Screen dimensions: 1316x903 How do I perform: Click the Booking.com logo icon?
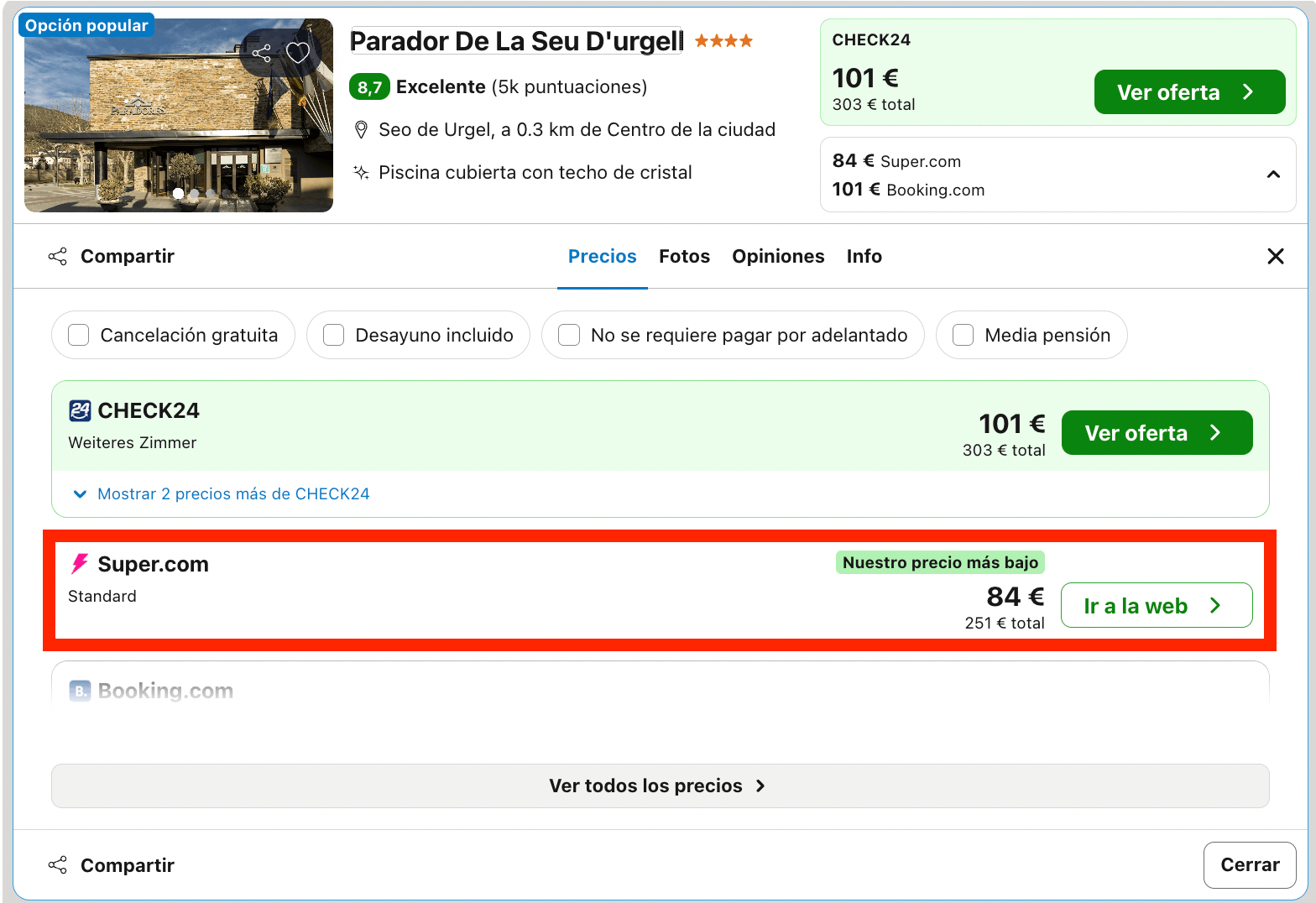(80, 691)
